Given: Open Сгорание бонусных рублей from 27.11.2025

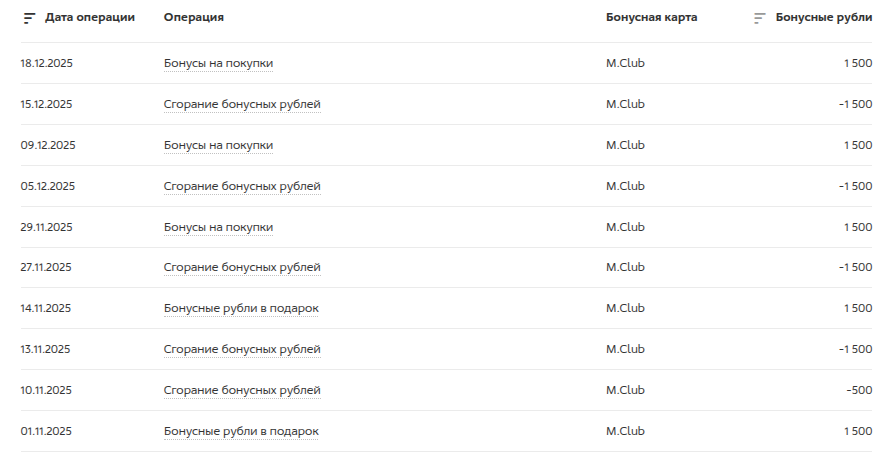Looking at the screenshot, I should pos(242,268).
